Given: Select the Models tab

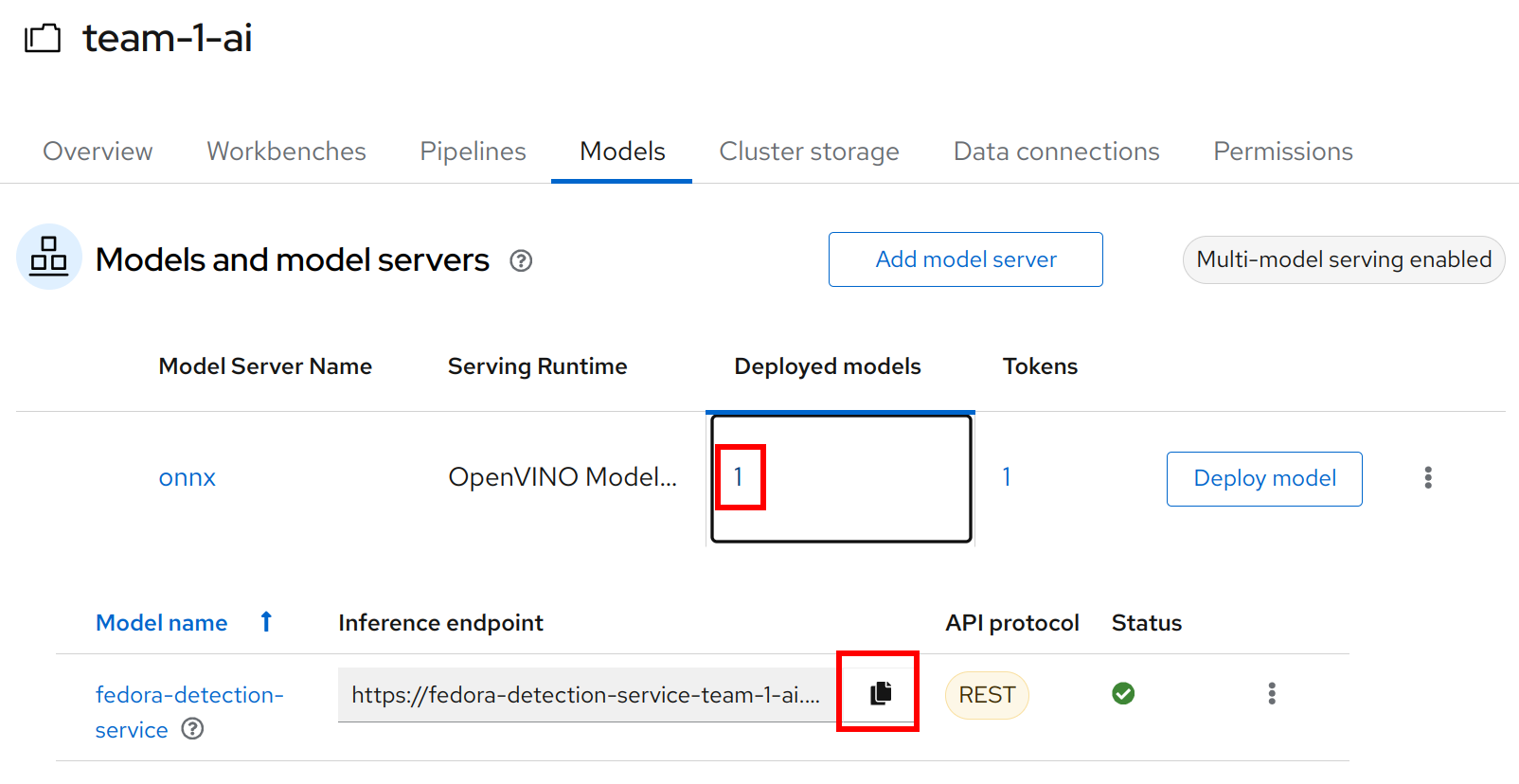Looking at the screenshot, I should point(622,151).
